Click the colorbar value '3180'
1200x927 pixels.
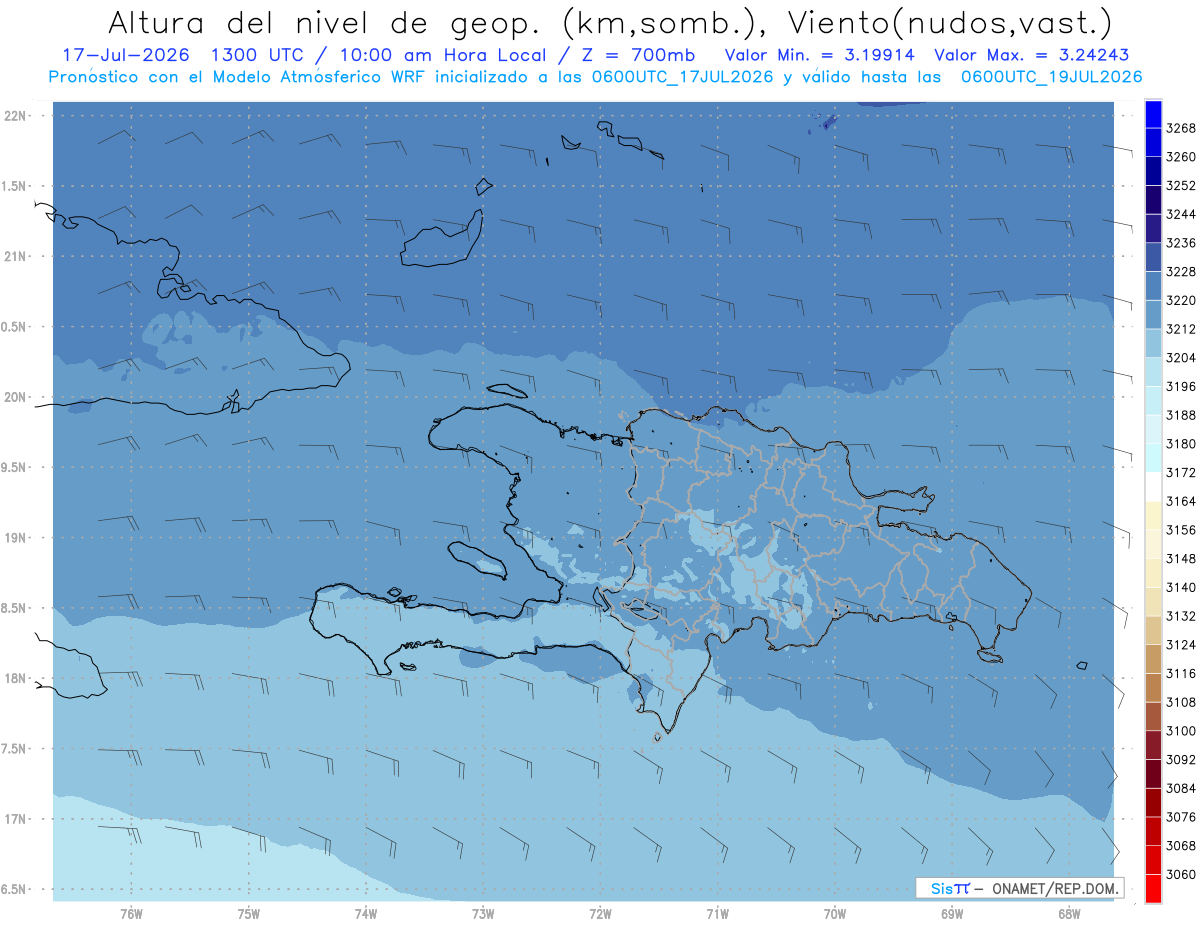coord(1181,444)
